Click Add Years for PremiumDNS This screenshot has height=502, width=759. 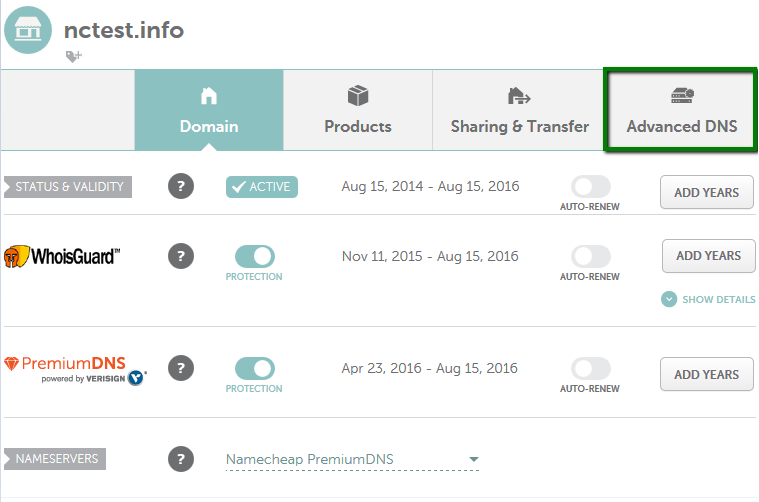click(706, 374)
